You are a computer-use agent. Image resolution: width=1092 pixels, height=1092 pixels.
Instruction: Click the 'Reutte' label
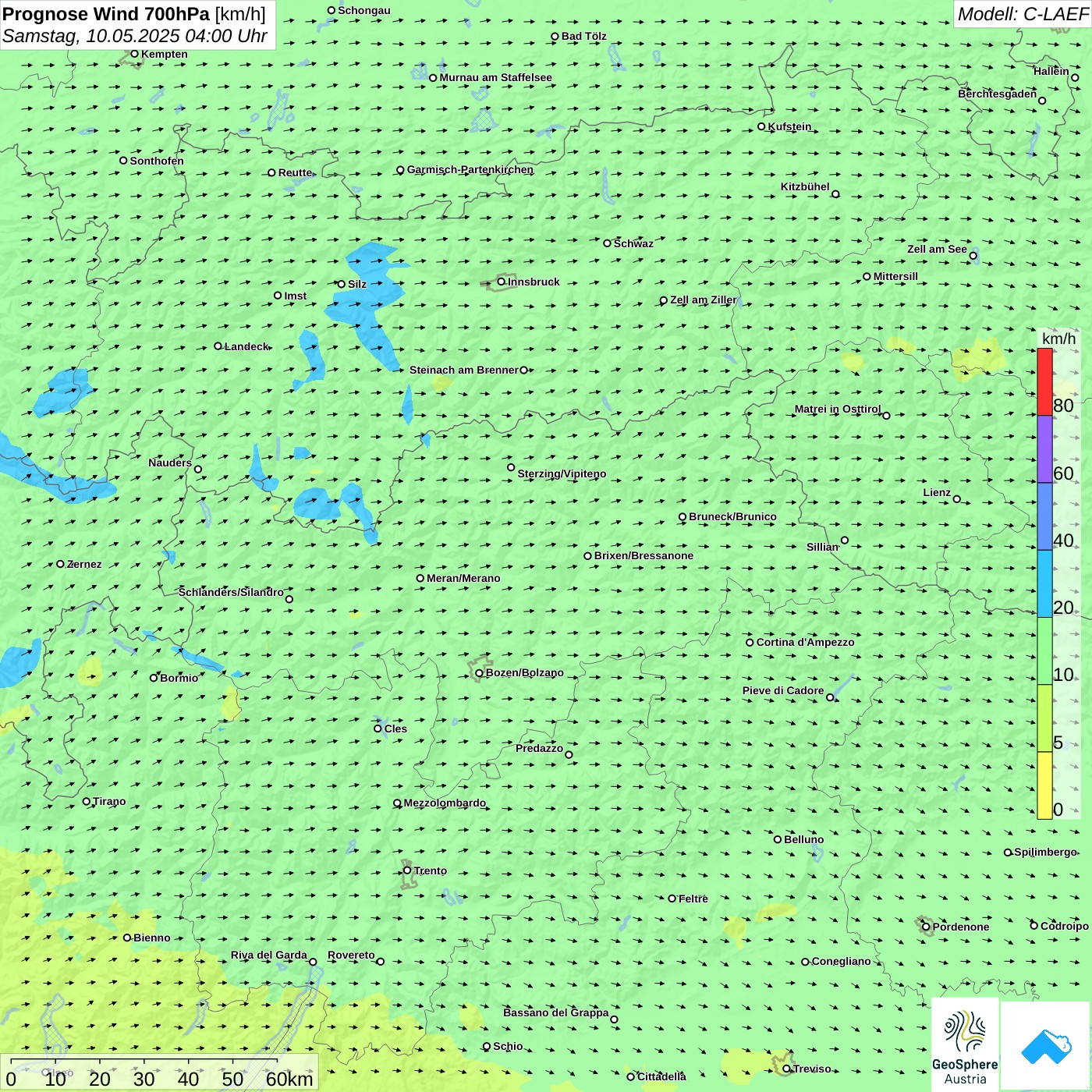pos(295,172)
